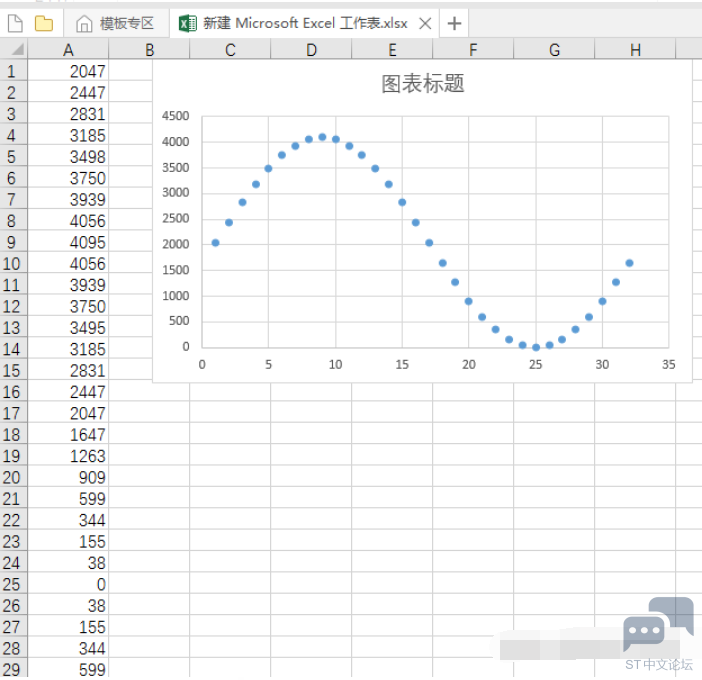The image size is (702, 680).
Task: Click cell containing 3939 in row 11
Action: [x=68, y=285]
